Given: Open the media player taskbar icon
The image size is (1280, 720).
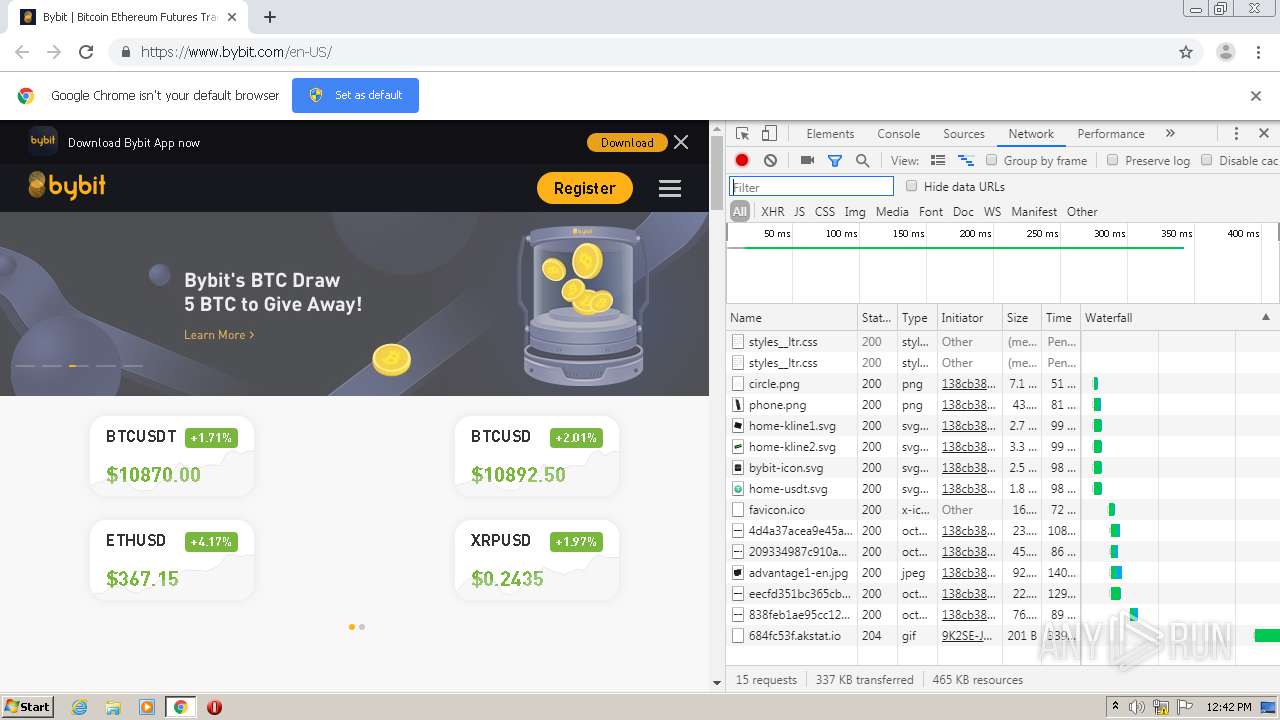Looking at the screenshot, I should point(147,707).
